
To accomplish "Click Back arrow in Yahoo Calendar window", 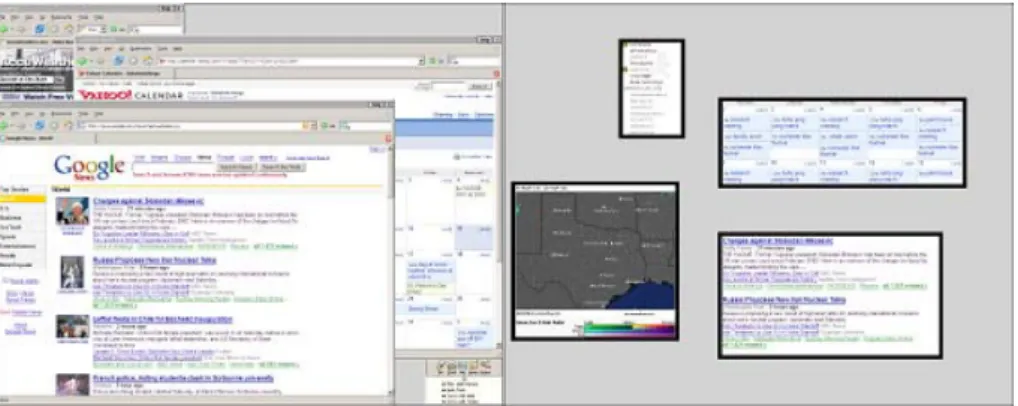I will pos(82,61).
